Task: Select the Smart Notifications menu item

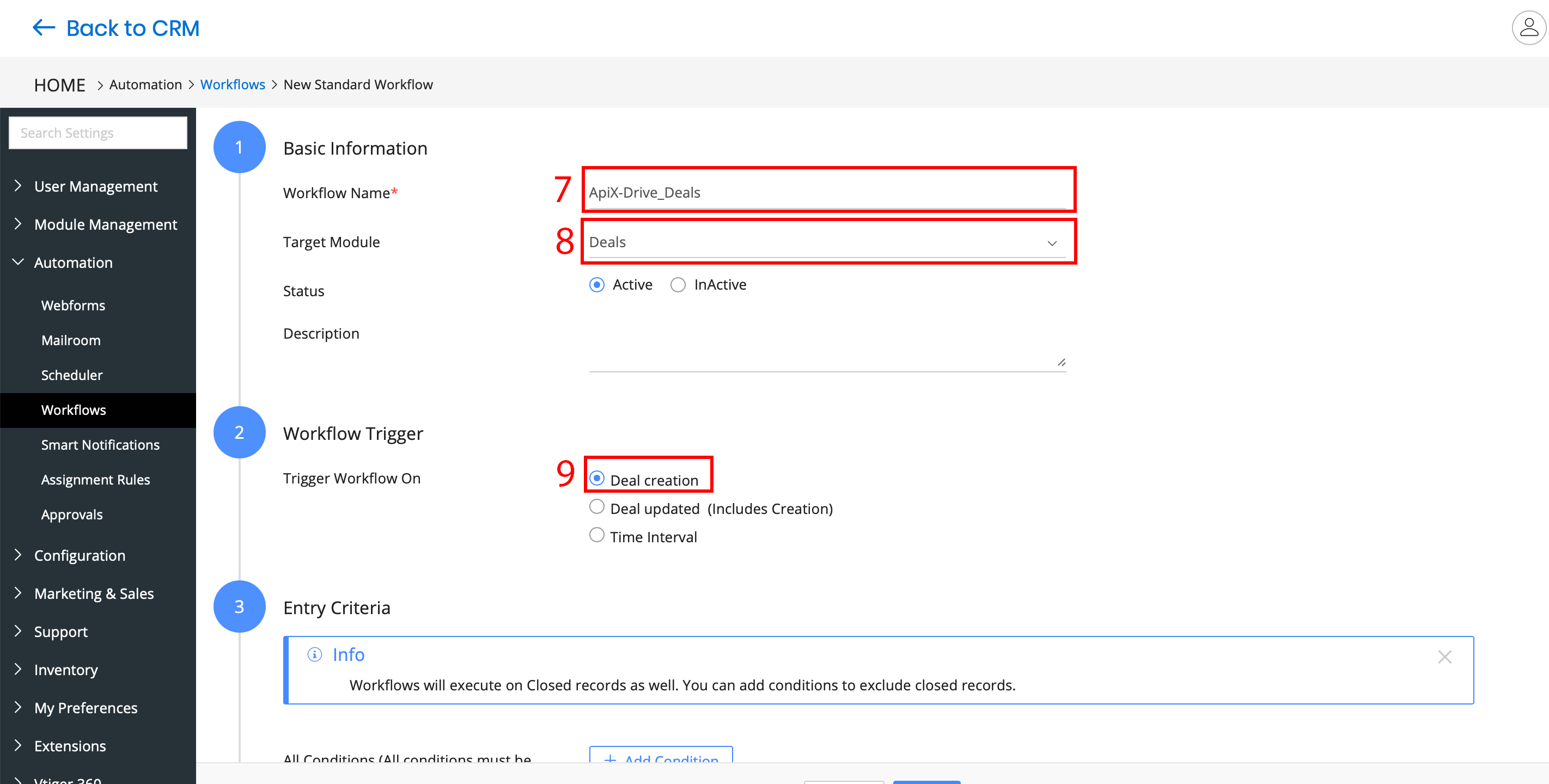Action: point(99,445)
